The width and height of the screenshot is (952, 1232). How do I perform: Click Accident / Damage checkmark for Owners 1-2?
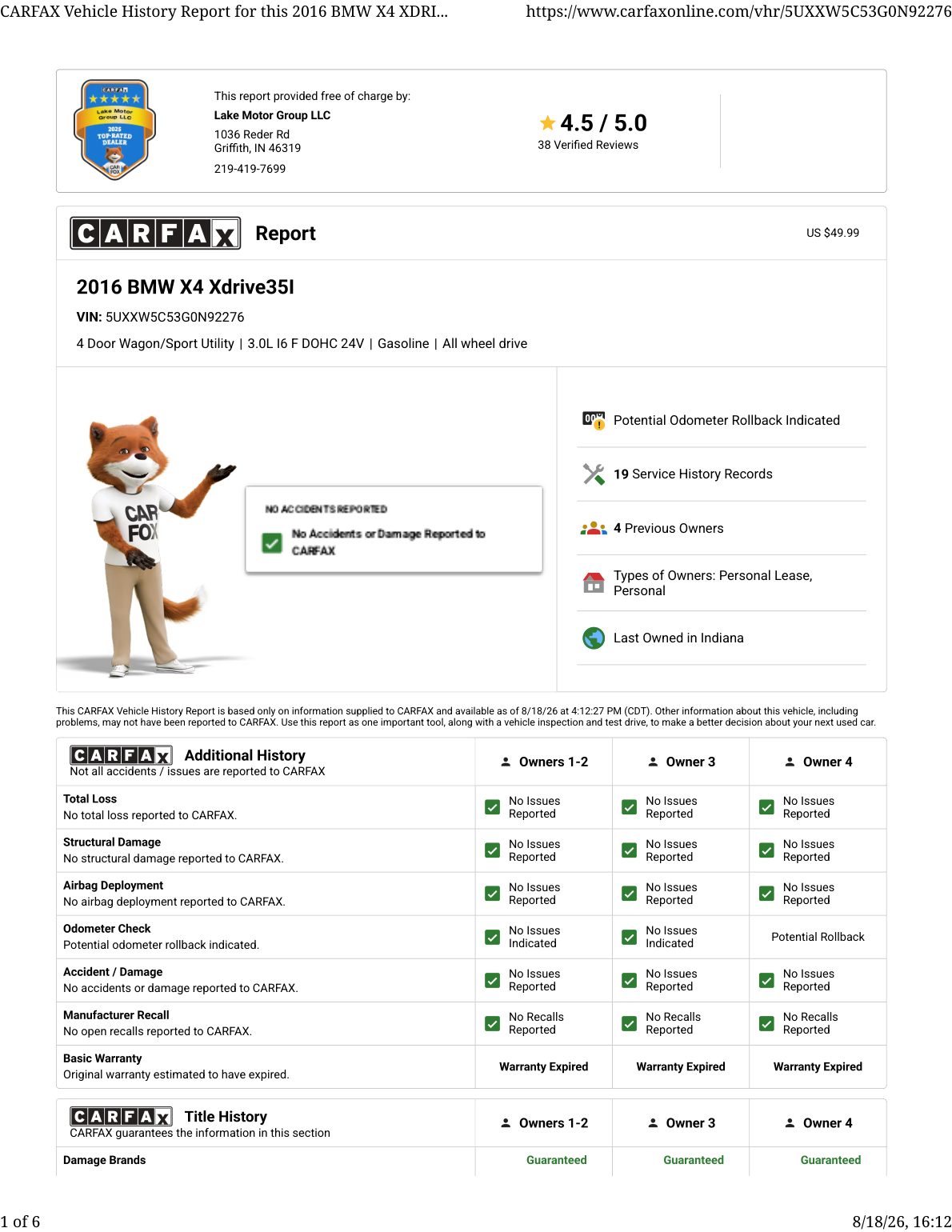493,980
